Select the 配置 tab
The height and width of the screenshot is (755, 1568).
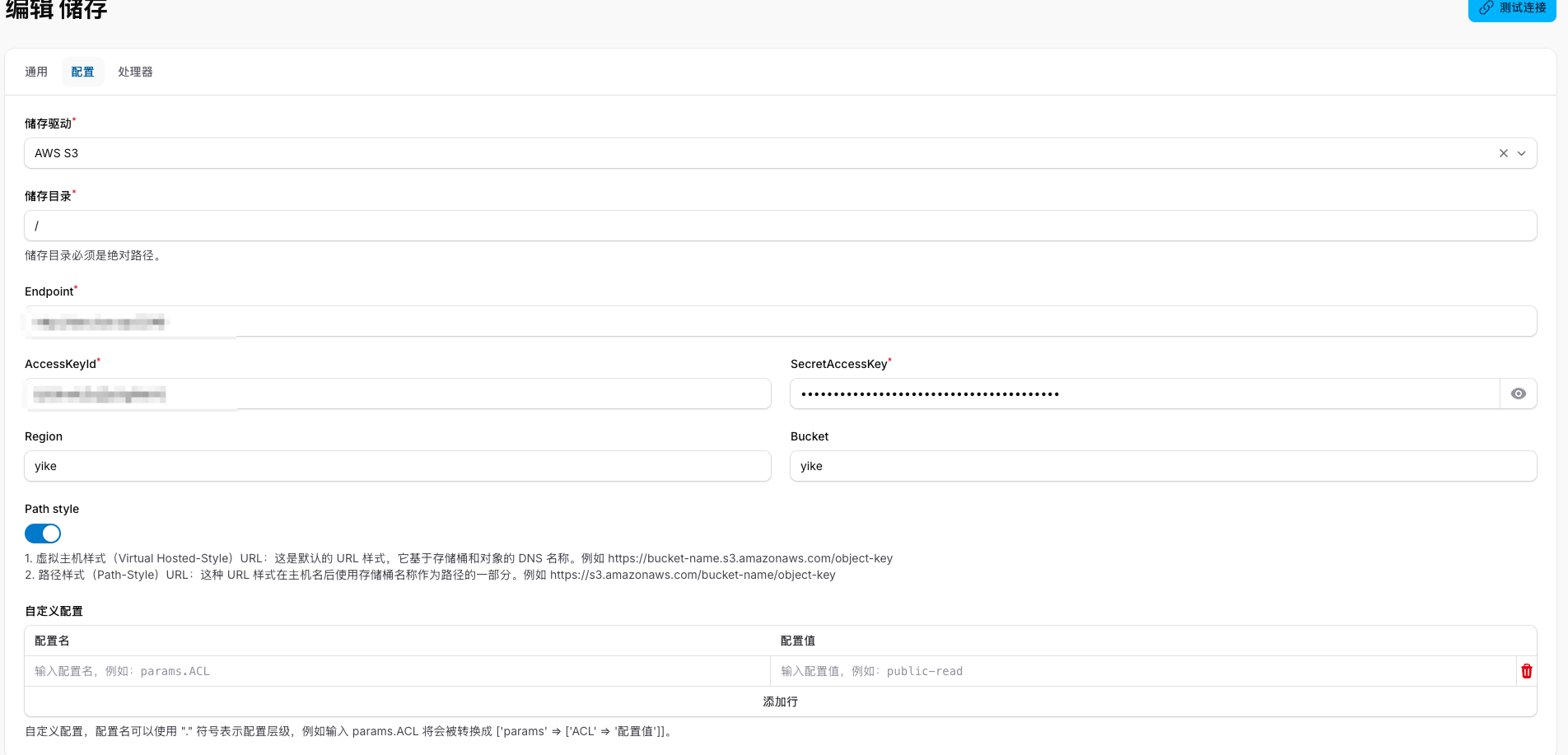82,72
